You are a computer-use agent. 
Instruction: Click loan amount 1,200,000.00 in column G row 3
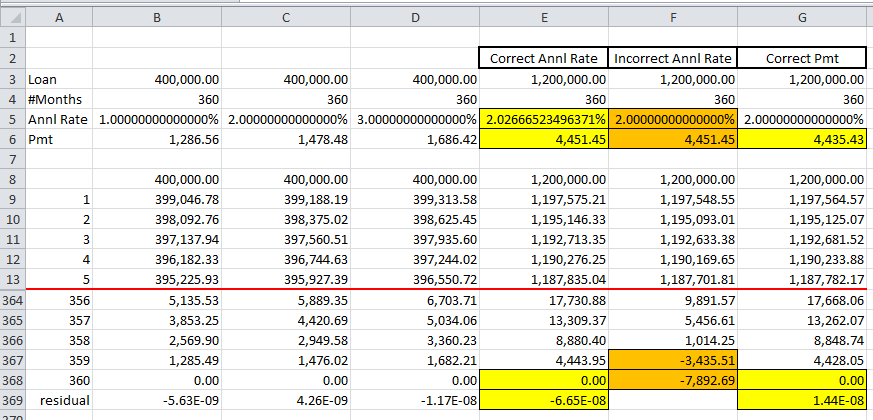coord(802,79)
